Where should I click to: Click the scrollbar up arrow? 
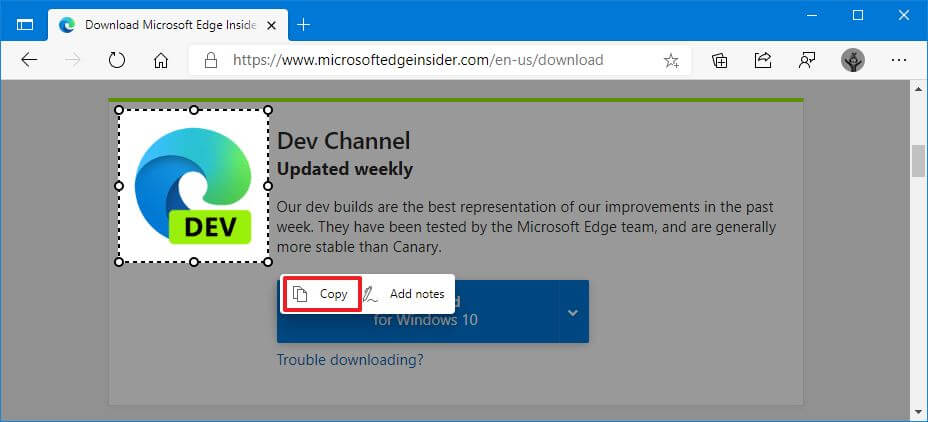(919, 89)
